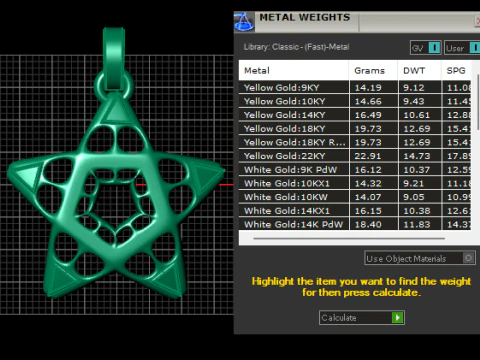Select the White Gold:10KX1 row
This screenshot has width=480, height=360.
355,183
